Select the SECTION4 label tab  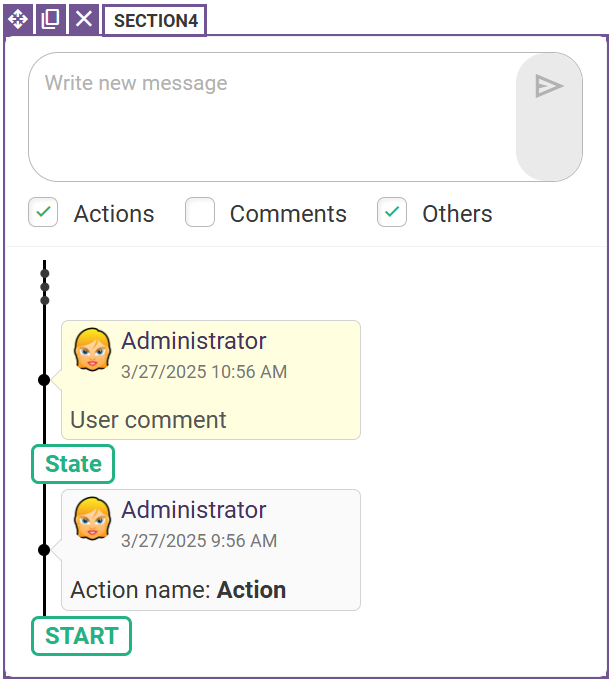[155, 20]
